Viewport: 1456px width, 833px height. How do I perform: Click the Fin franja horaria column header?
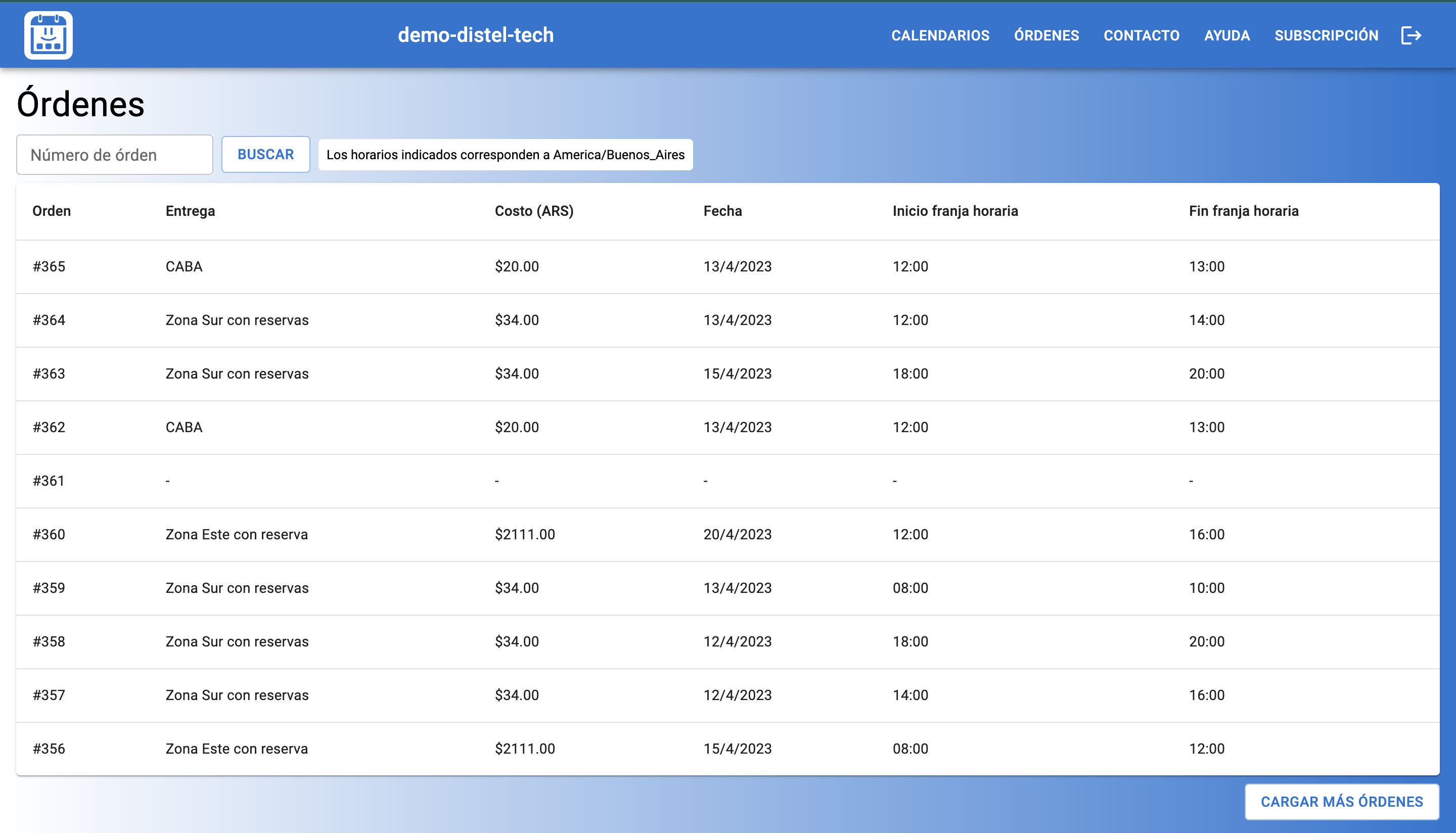click(1244, 211)
